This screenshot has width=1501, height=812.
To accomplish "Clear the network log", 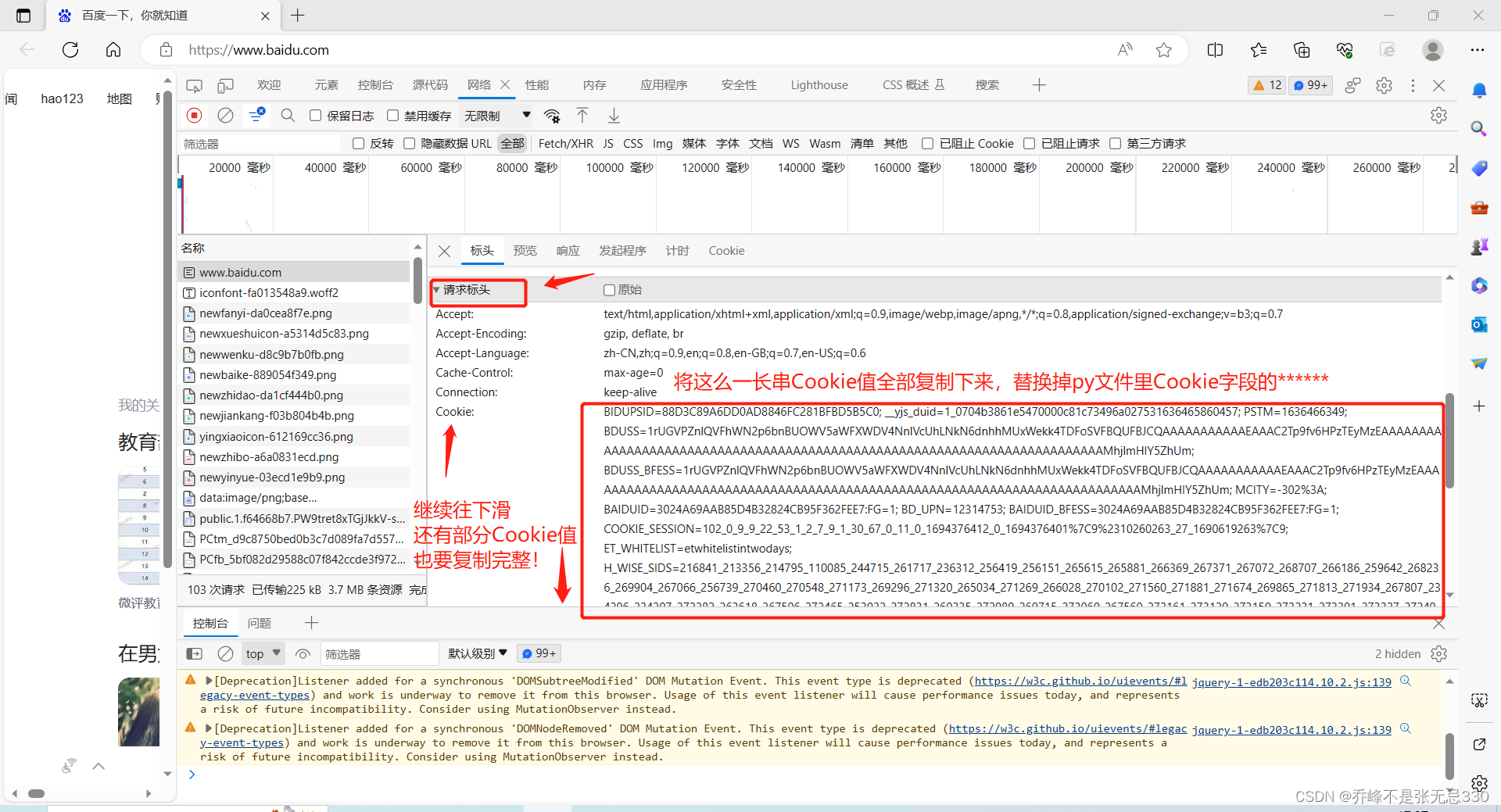I will (x=225, y=116).
